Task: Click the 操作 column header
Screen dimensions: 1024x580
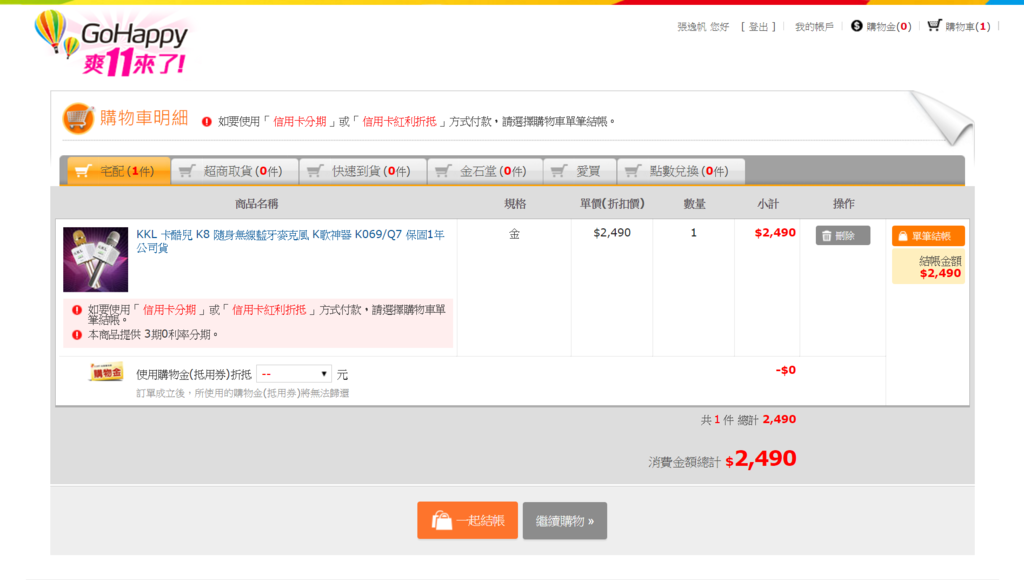Action: [843, 204]
